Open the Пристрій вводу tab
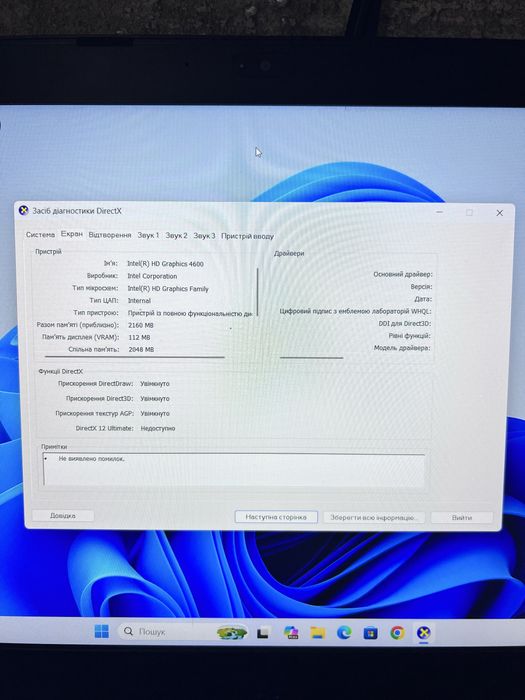This screenshot has height=700, width=525. click(247, 236)
